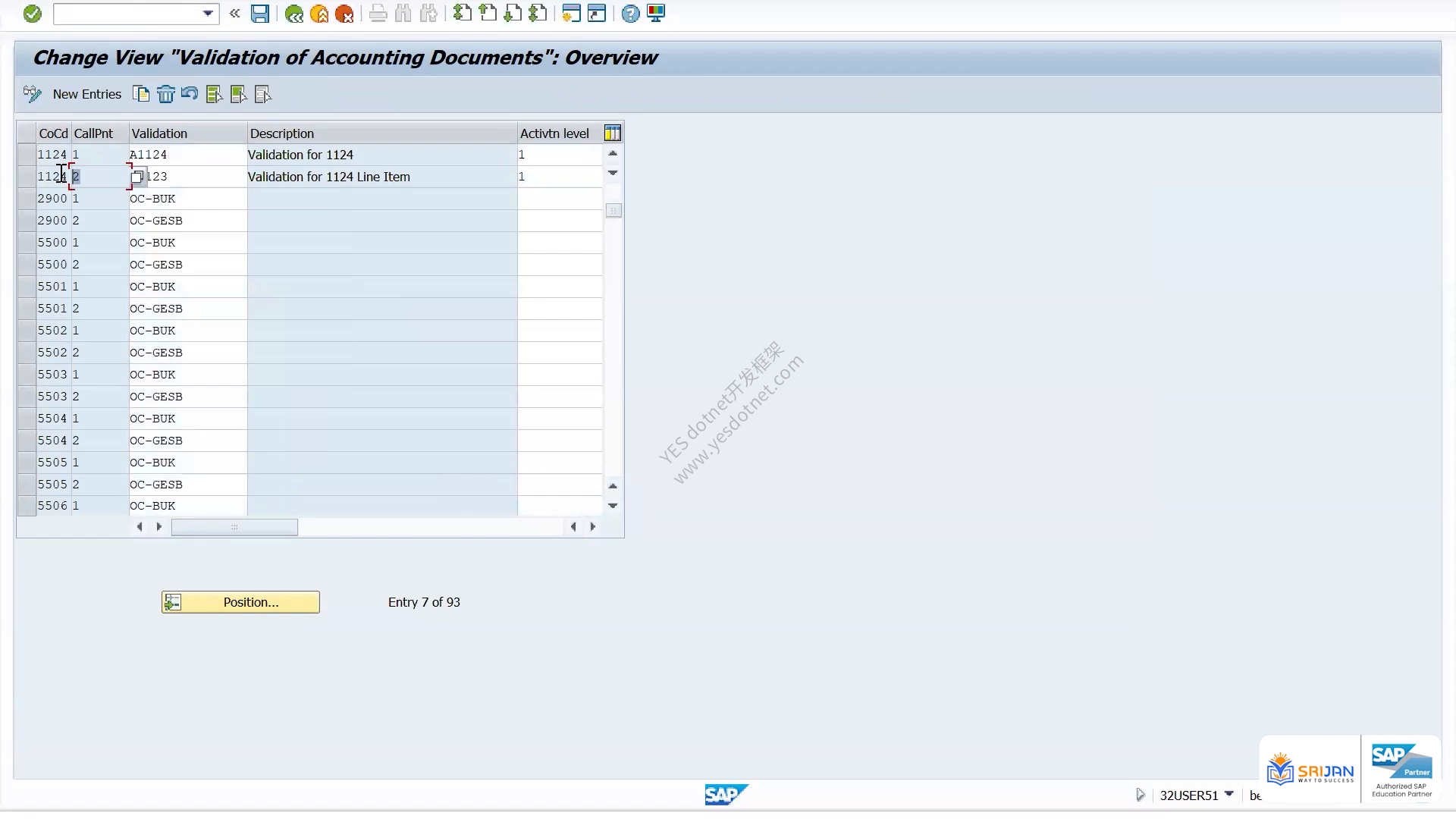Click the Deselect All icon
The height and width of the screenshot is (819, 1456).
point(262,94)
